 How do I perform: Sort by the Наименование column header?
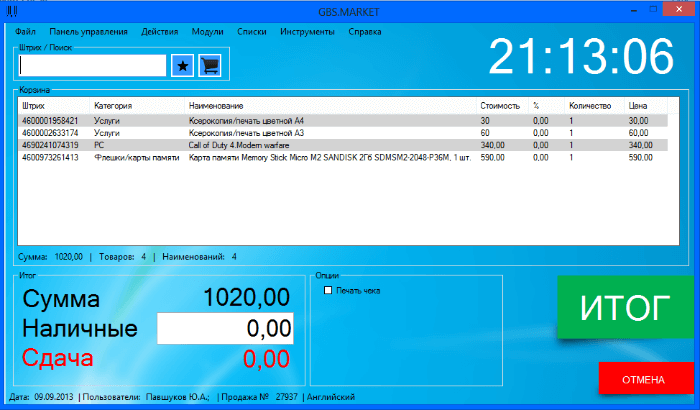pyautogui.click(x=330, y=106)
